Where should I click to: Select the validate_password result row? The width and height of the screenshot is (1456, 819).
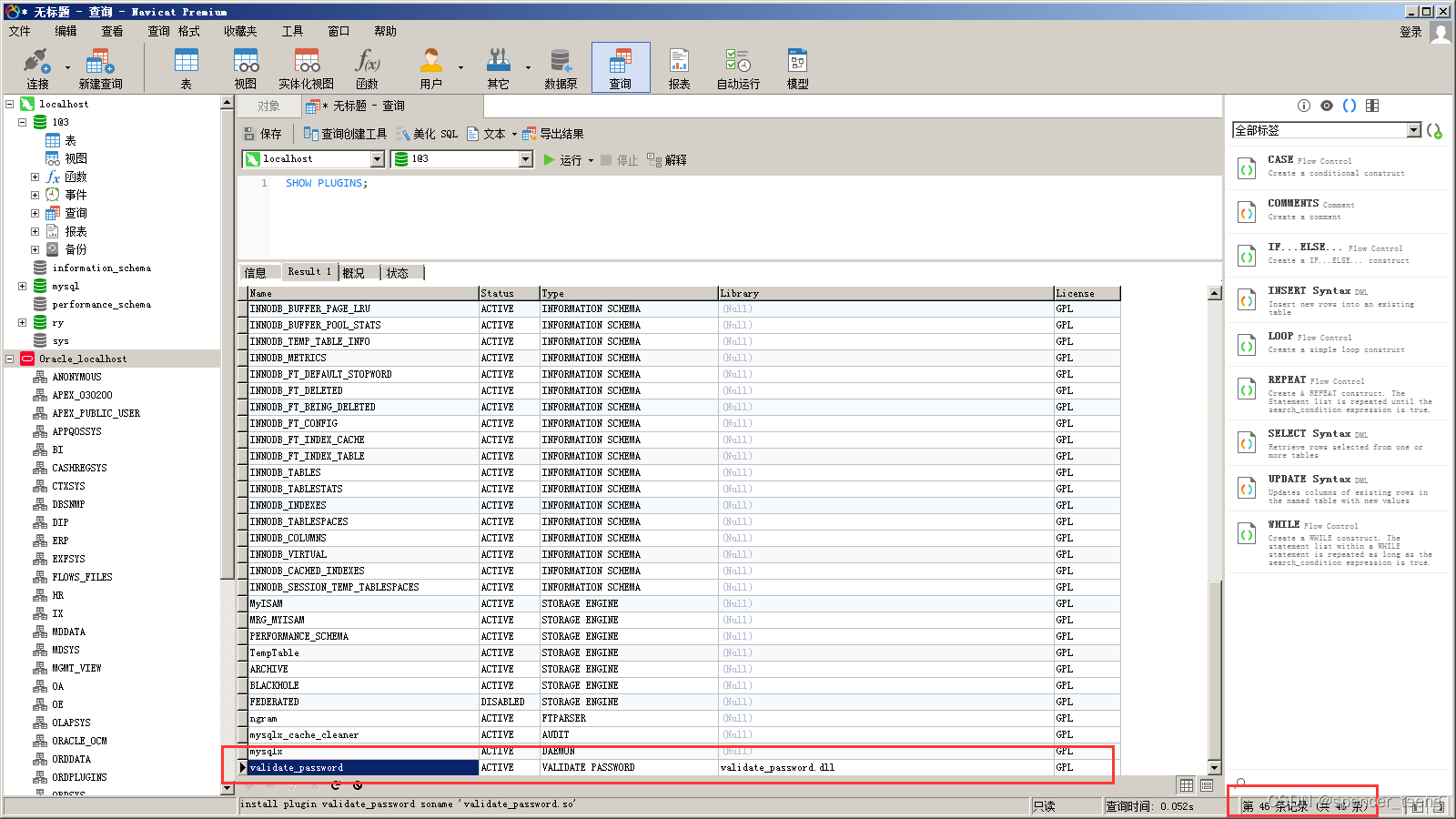pos(364,767)
